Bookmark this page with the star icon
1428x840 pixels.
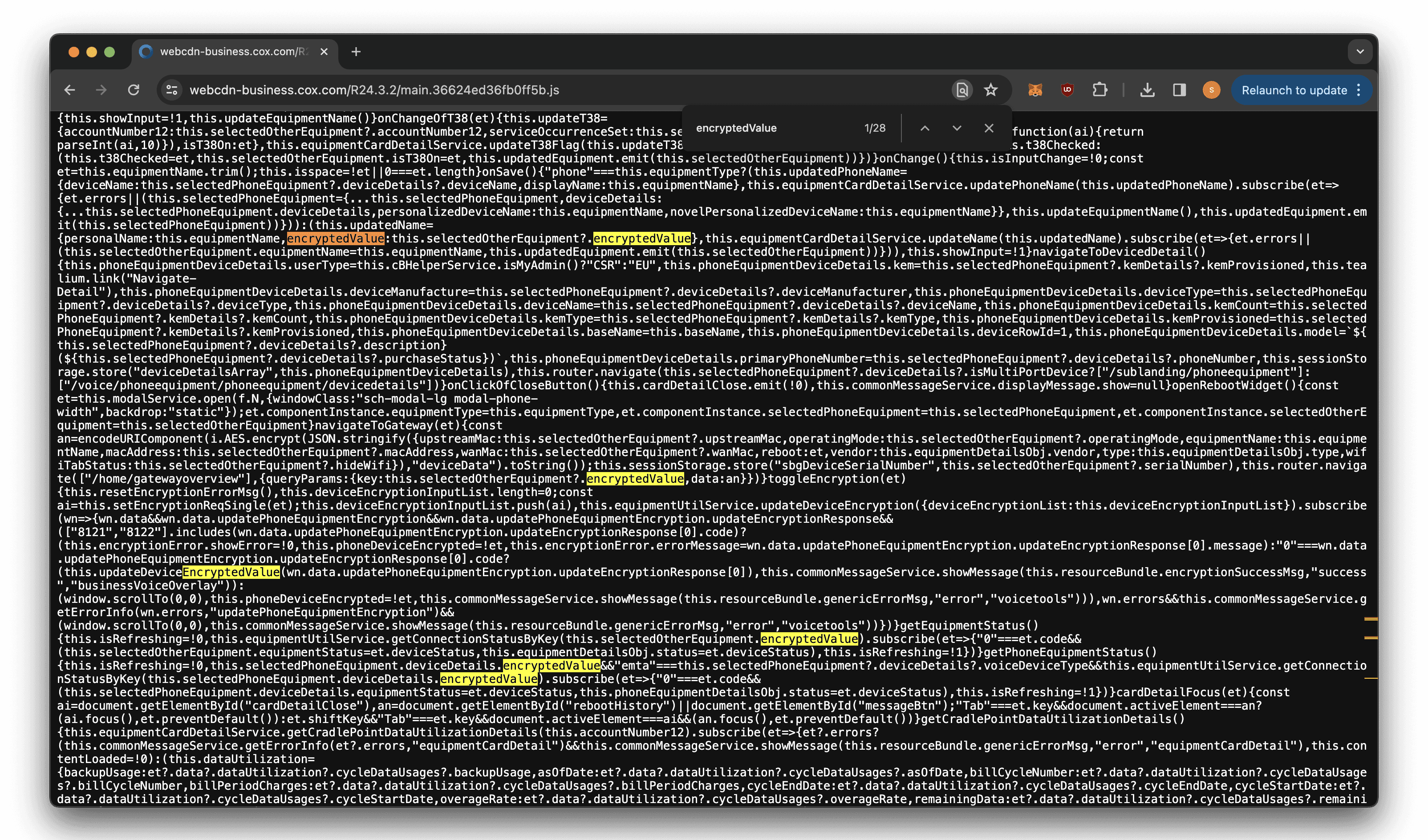[990, 90]
